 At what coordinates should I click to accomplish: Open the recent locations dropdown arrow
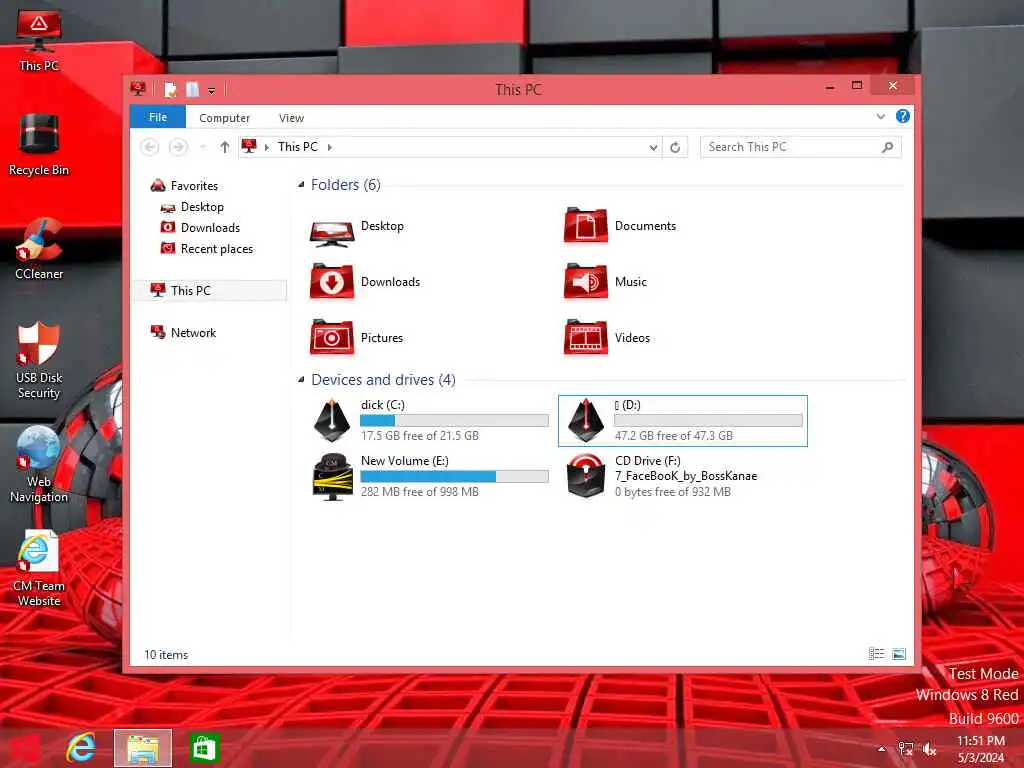point(203,148)
